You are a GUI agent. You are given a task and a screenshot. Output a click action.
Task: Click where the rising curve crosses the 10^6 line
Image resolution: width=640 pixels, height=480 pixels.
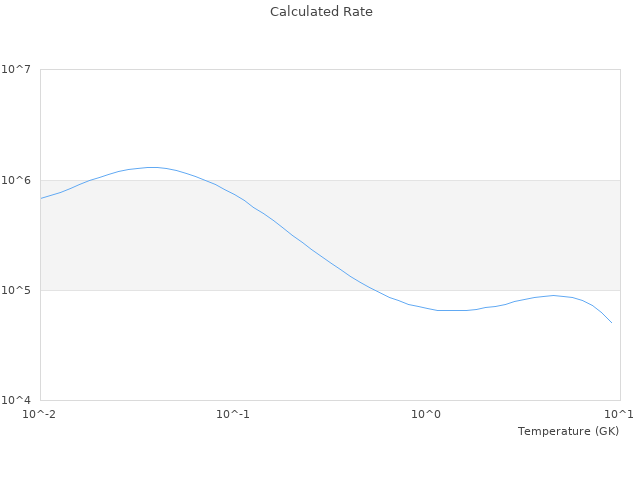92,180
